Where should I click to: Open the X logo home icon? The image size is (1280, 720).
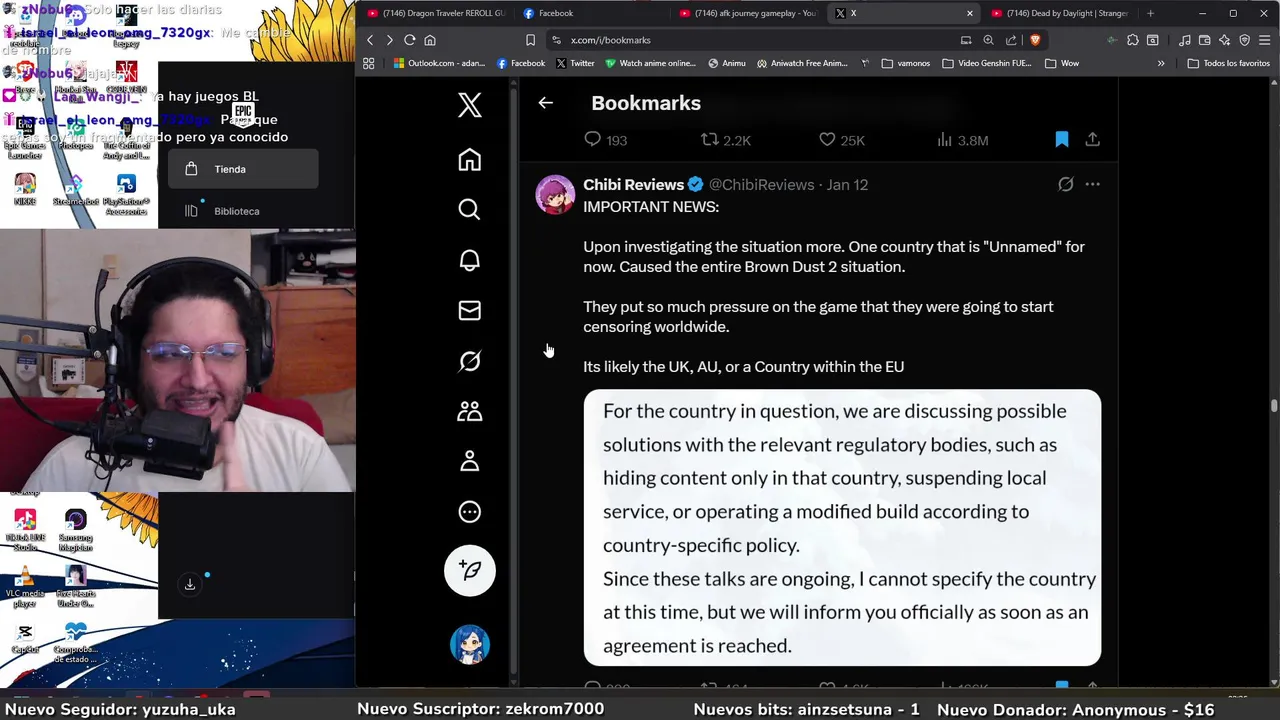469,105
